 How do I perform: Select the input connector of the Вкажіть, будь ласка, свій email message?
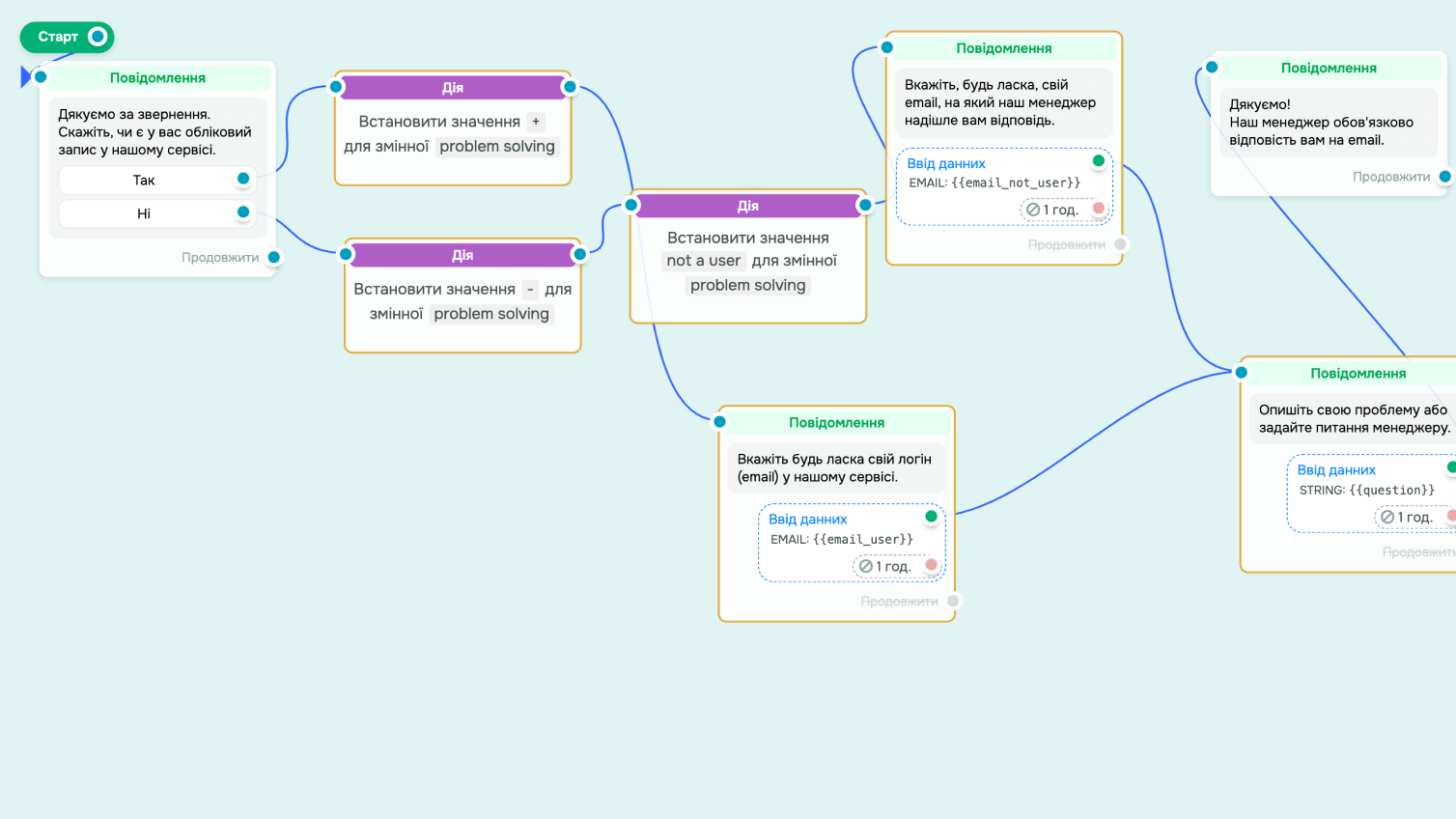pos(887,47)
